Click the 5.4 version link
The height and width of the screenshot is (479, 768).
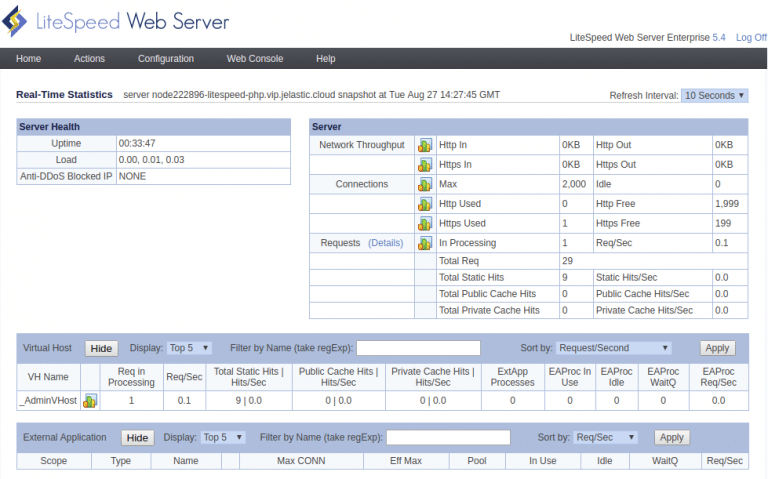tap(719, 38)
